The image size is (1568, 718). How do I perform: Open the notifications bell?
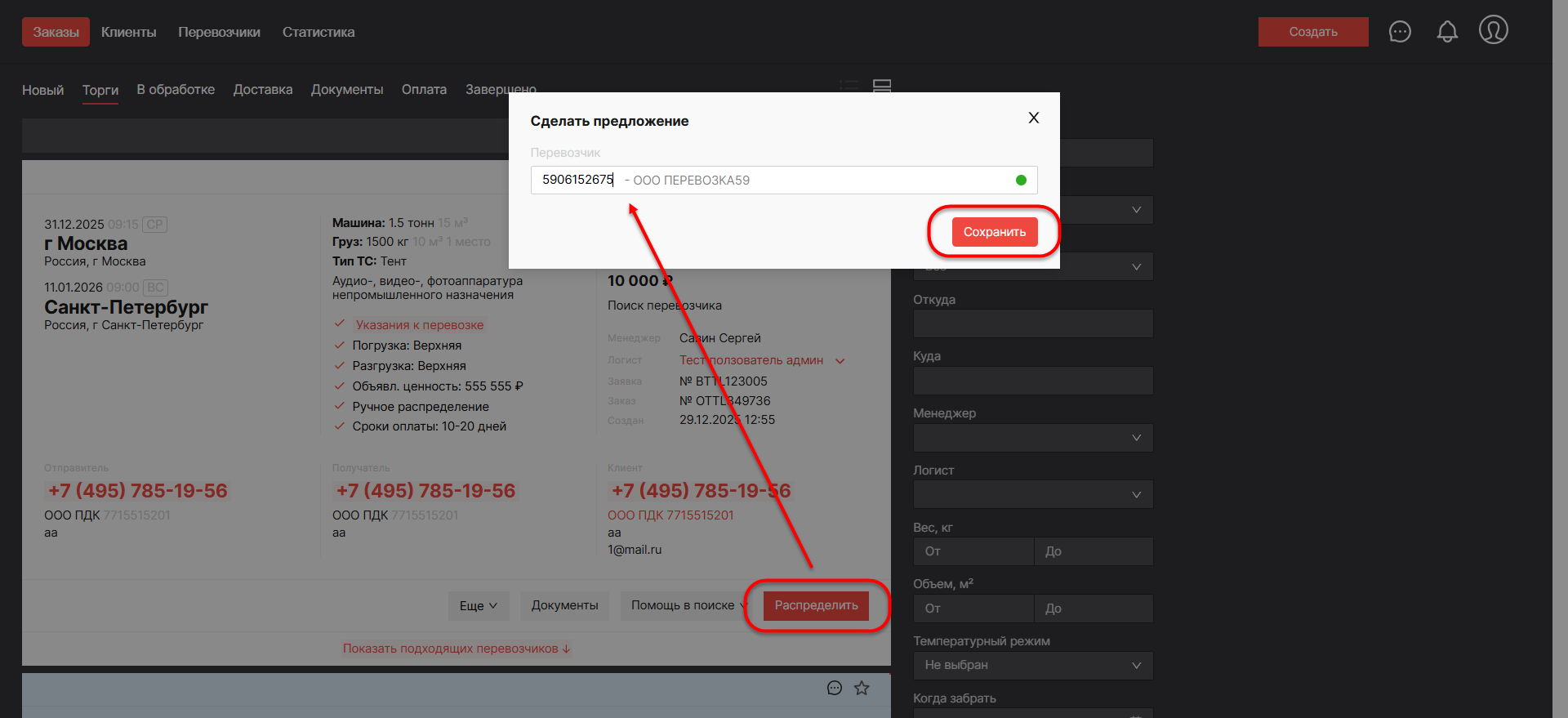[1447, 32]
